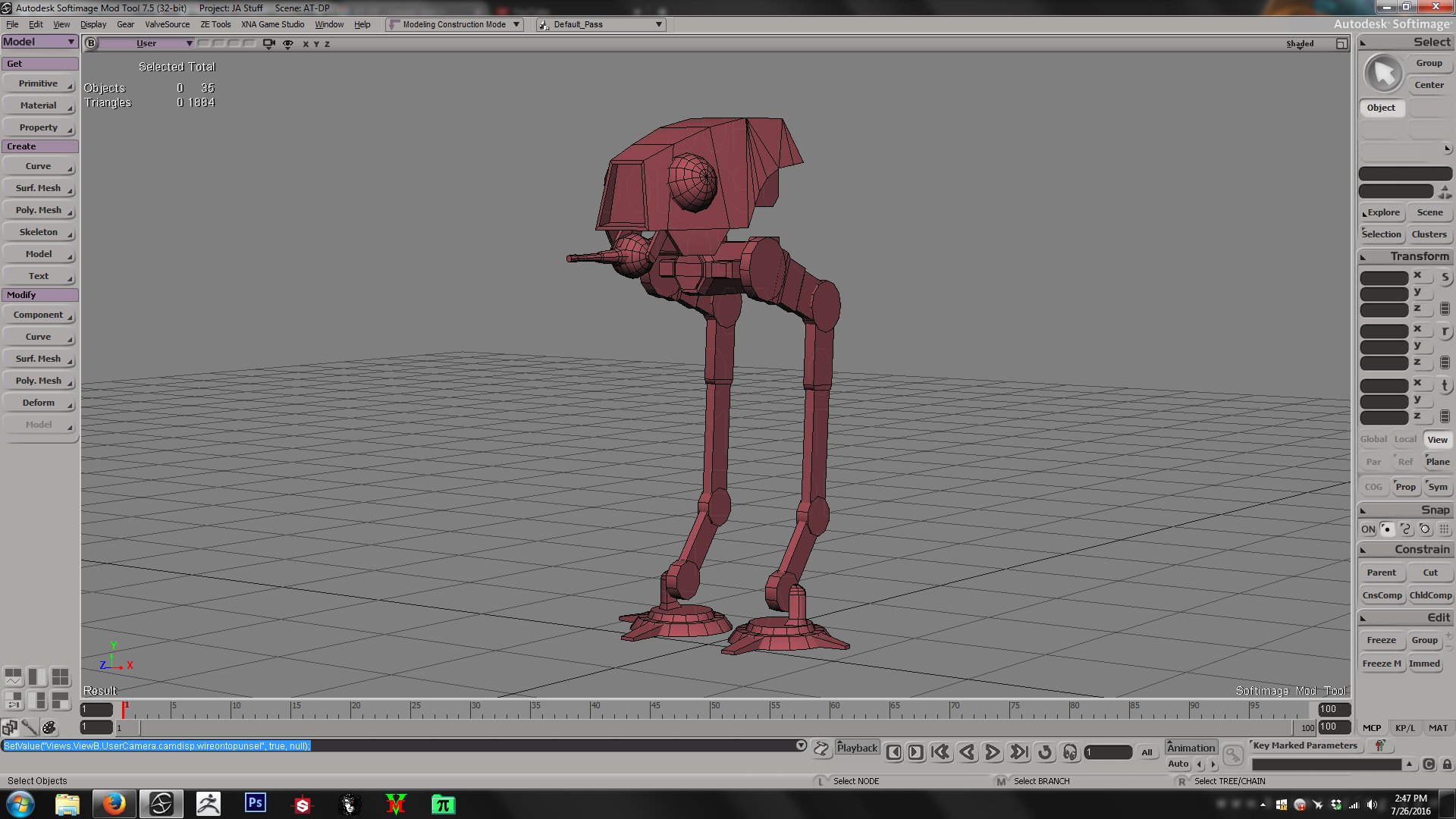This screenshot has width=1456, height=819.
Task: Toggle loop playback button
Action: click(x=1045, y=752)
